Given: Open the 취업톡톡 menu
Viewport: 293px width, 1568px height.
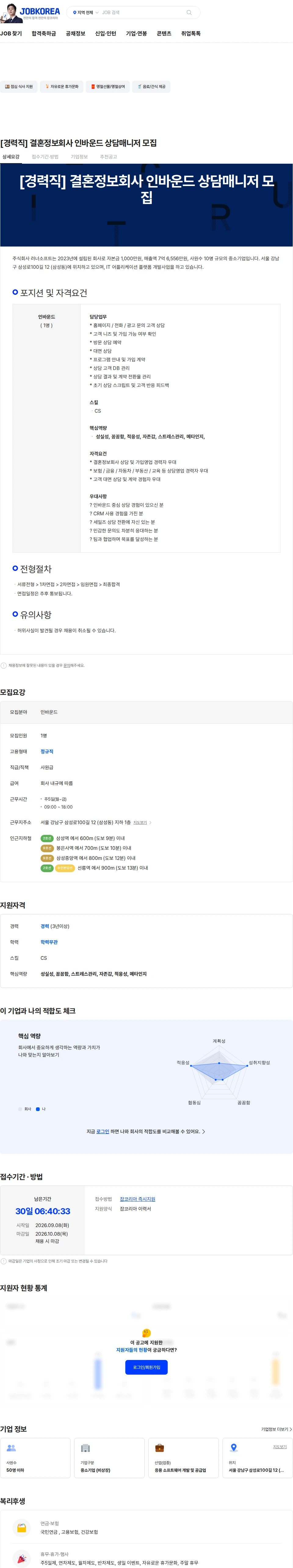Looking at the screenshot, I should (x=191, y=34).
